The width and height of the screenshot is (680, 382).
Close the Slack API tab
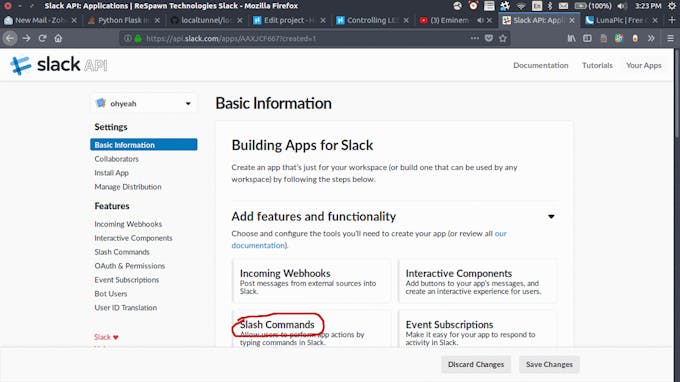[x=572, y=20]
